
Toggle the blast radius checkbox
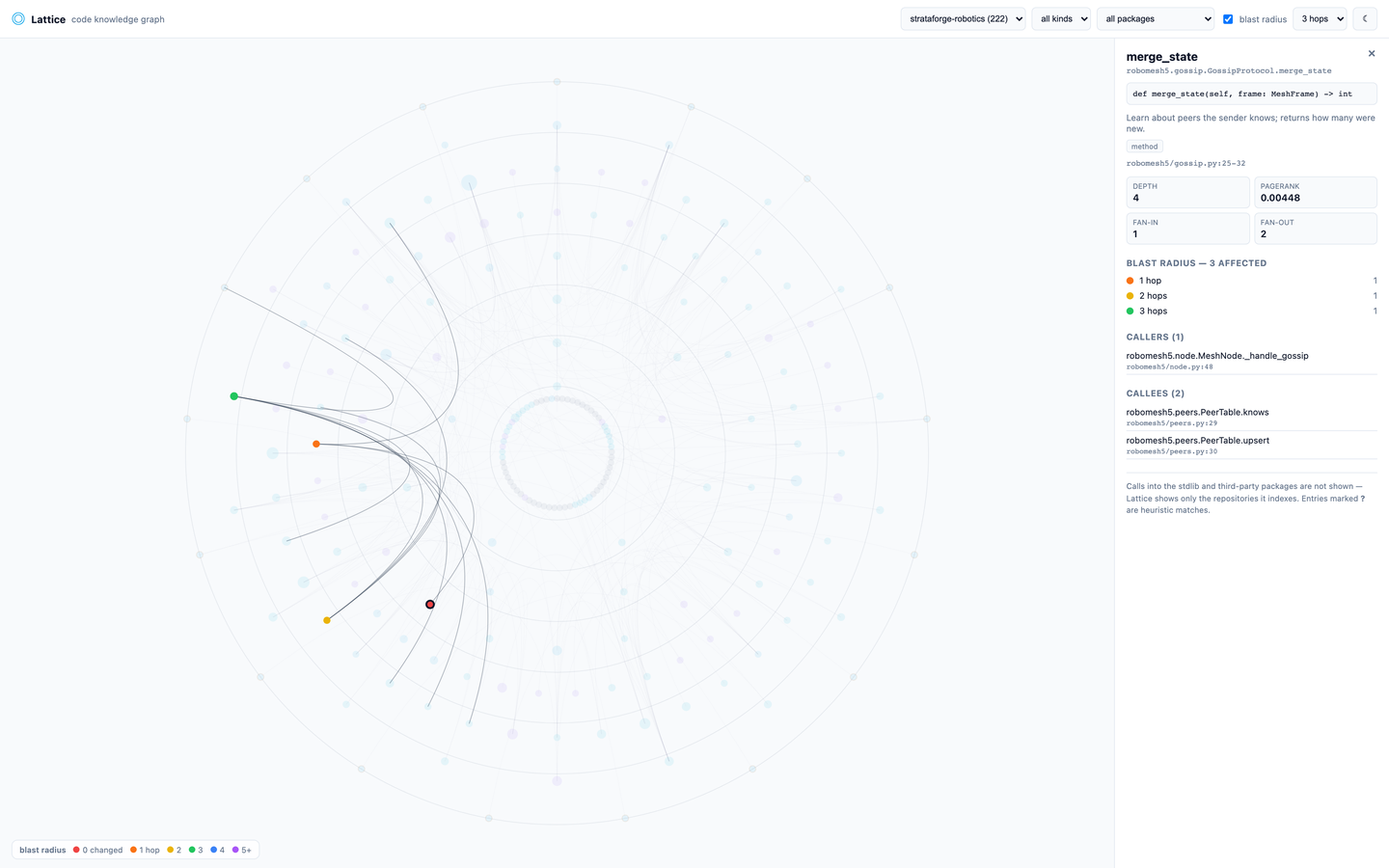tap(1228, 19)
